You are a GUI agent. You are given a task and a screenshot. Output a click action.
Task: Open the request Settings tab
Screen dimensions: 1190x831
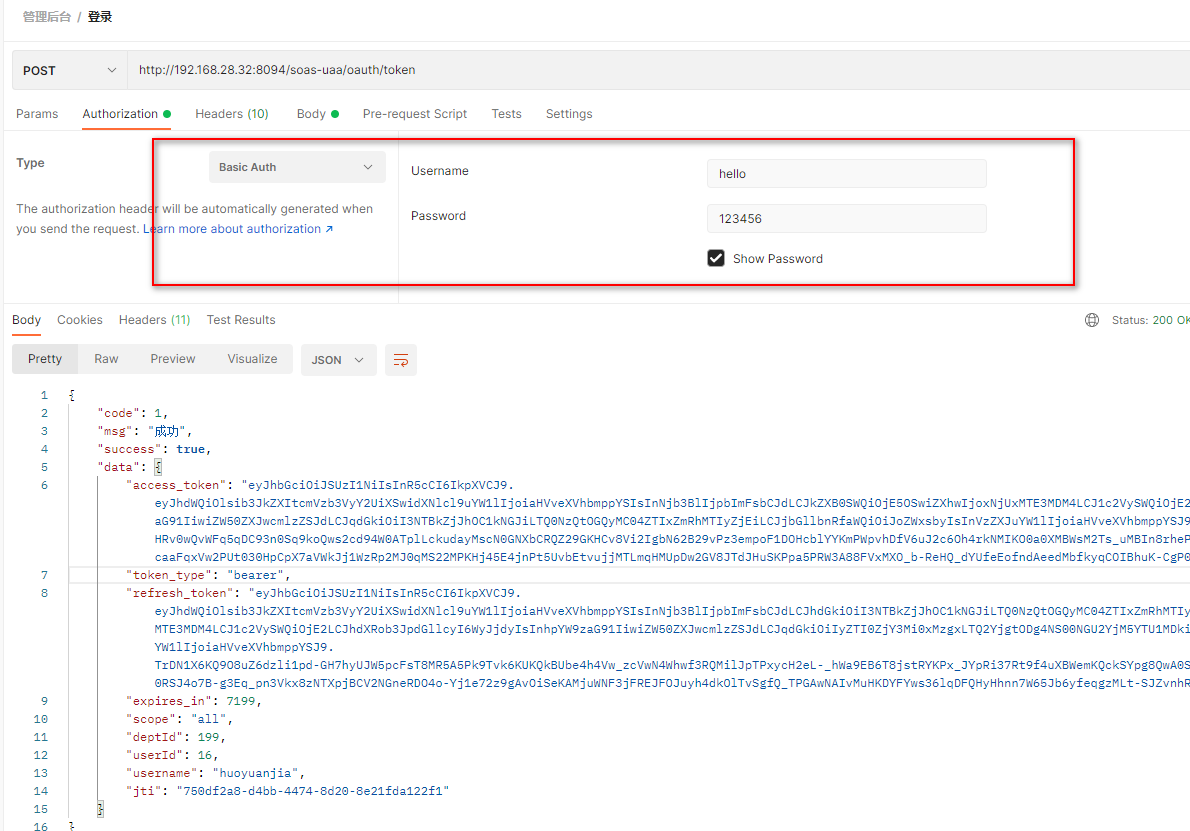click(x=569, y=114)
